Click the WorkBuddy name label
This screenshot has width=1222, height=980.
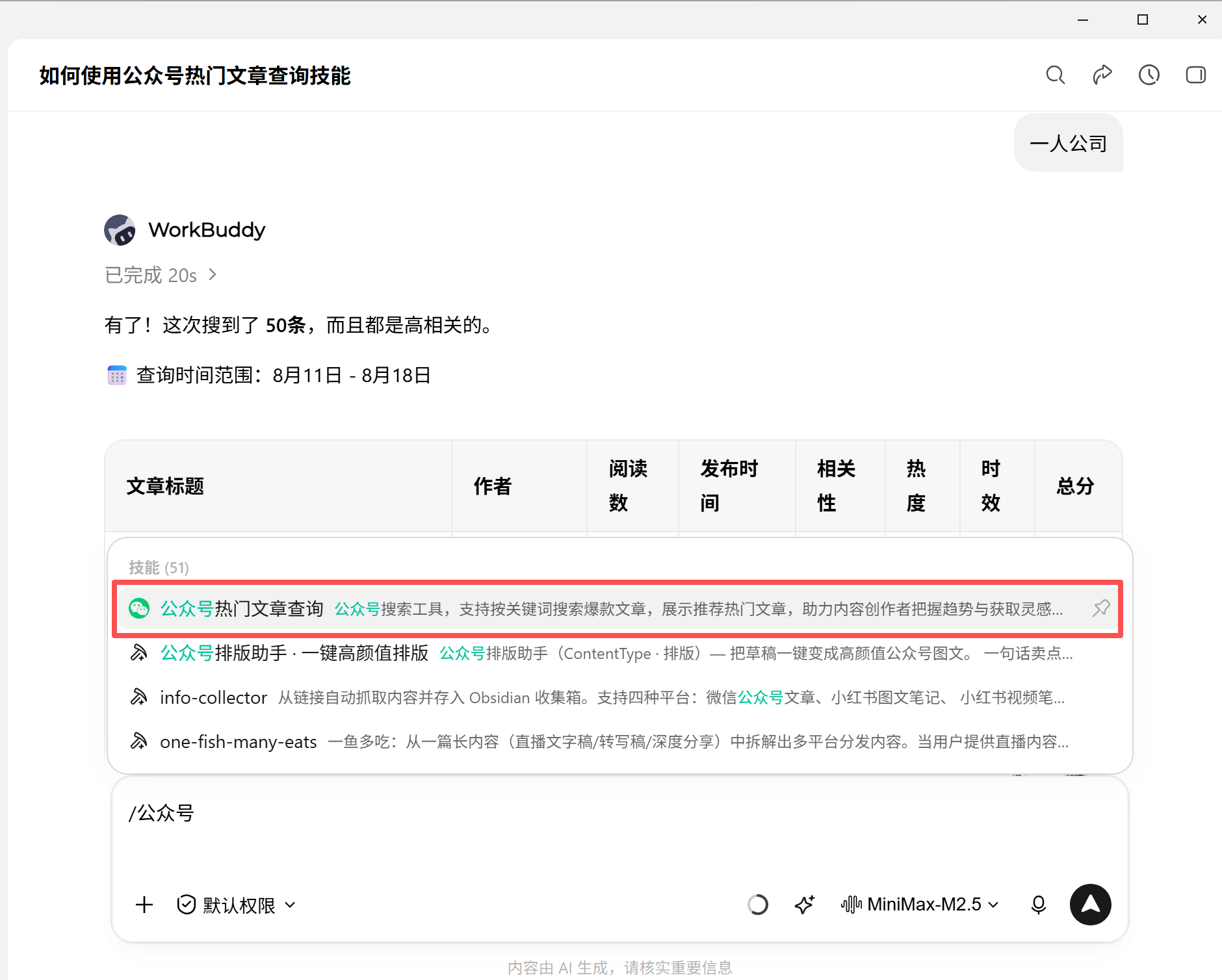(207, 230)
